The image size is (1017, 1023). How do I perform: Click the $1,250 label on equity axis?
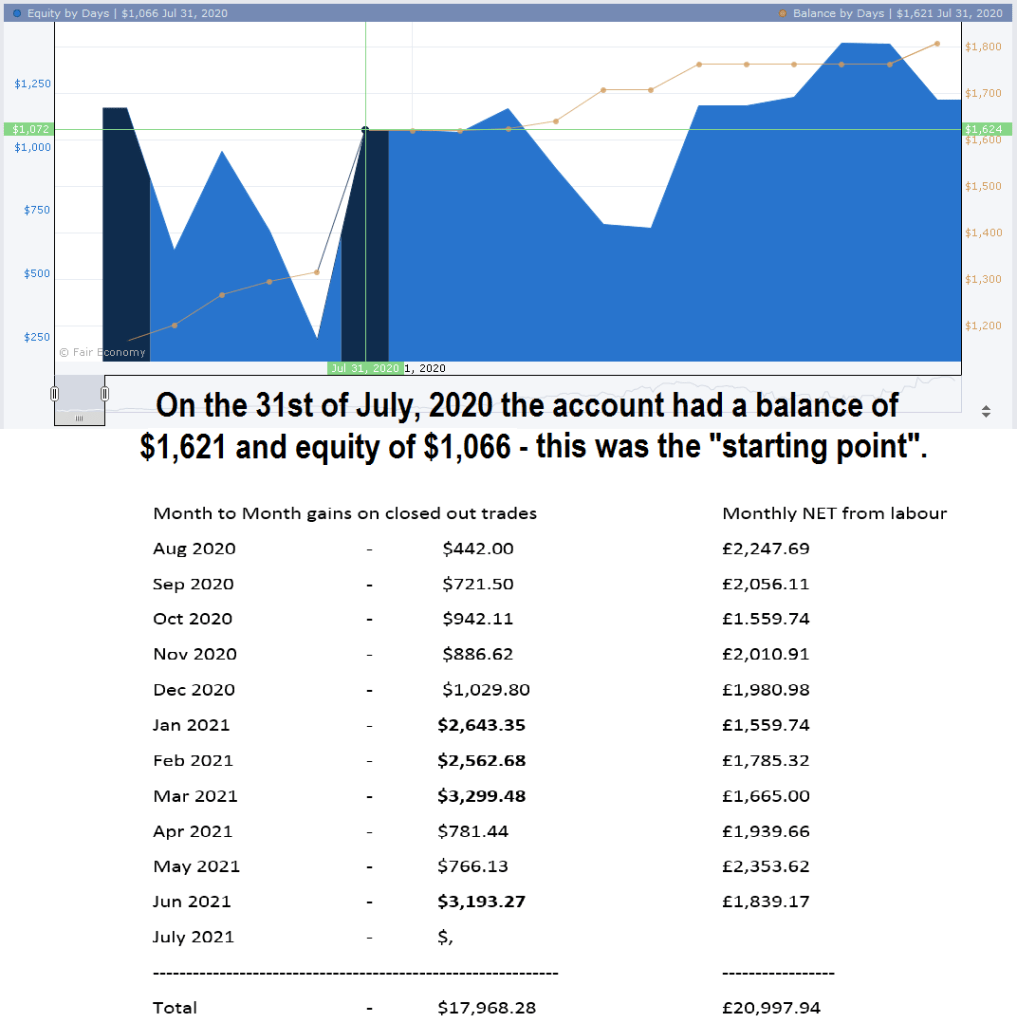pos(33,84)
